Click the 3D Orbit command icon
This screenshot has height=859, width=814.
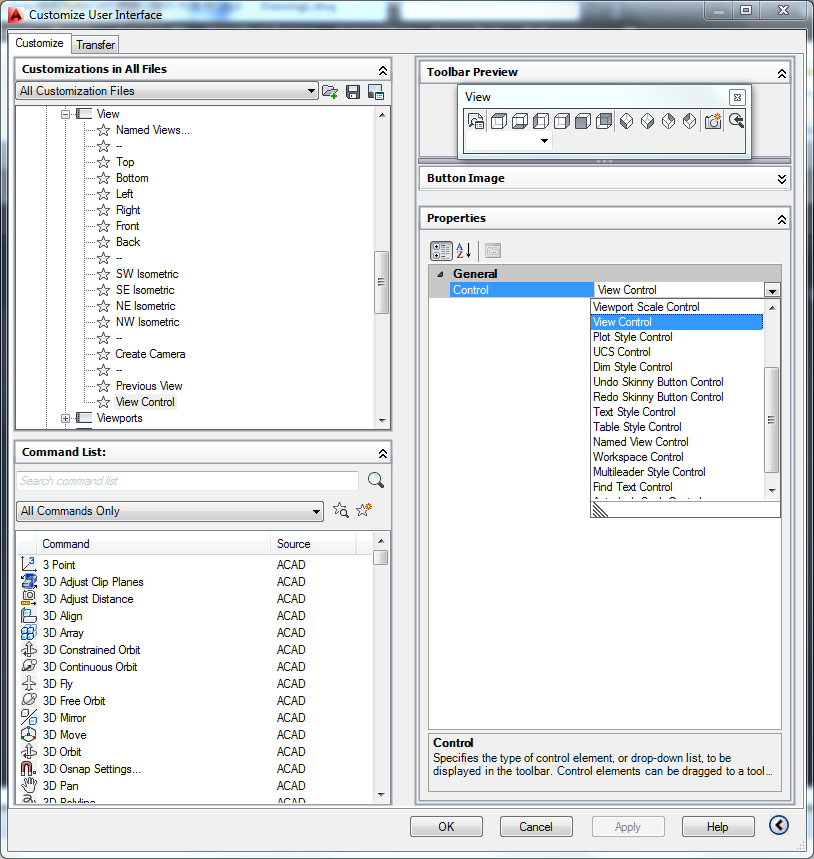pos(28,752)
